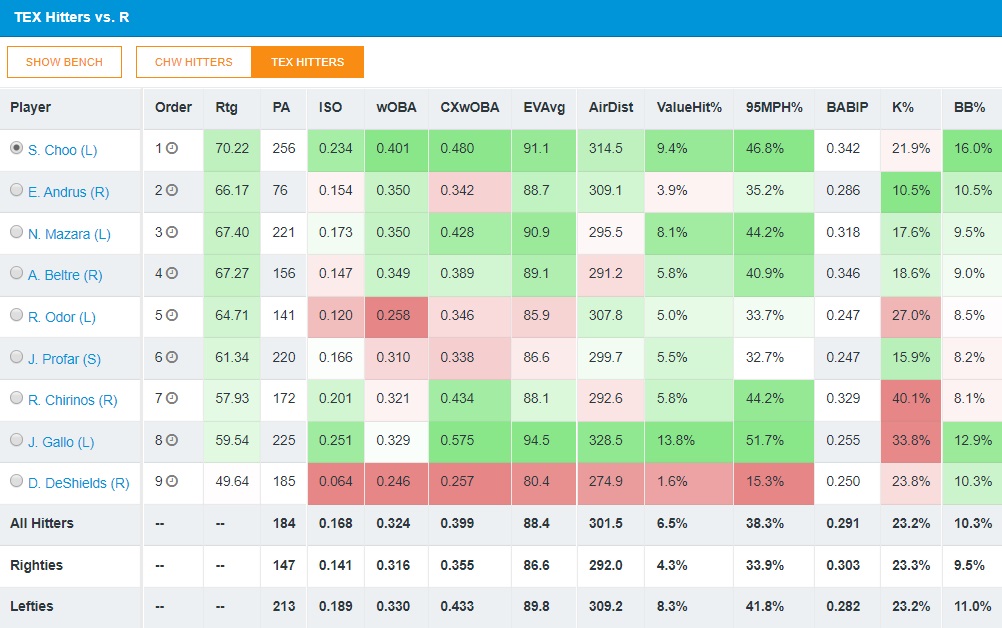Click the Righties row label

coord(36,565)
